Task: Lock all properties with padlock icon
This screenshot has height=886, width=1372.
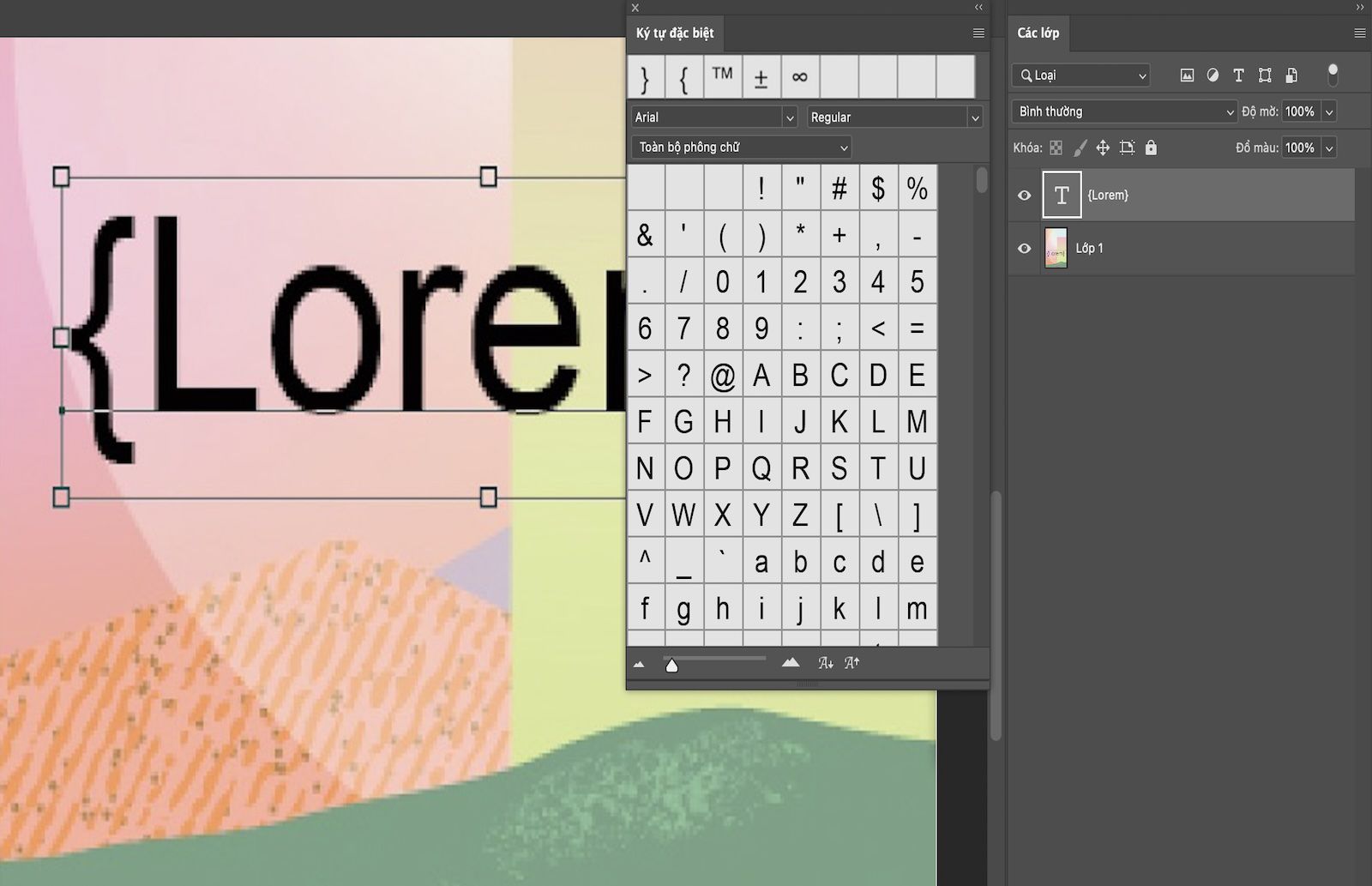Action: tap(1151, 148)
